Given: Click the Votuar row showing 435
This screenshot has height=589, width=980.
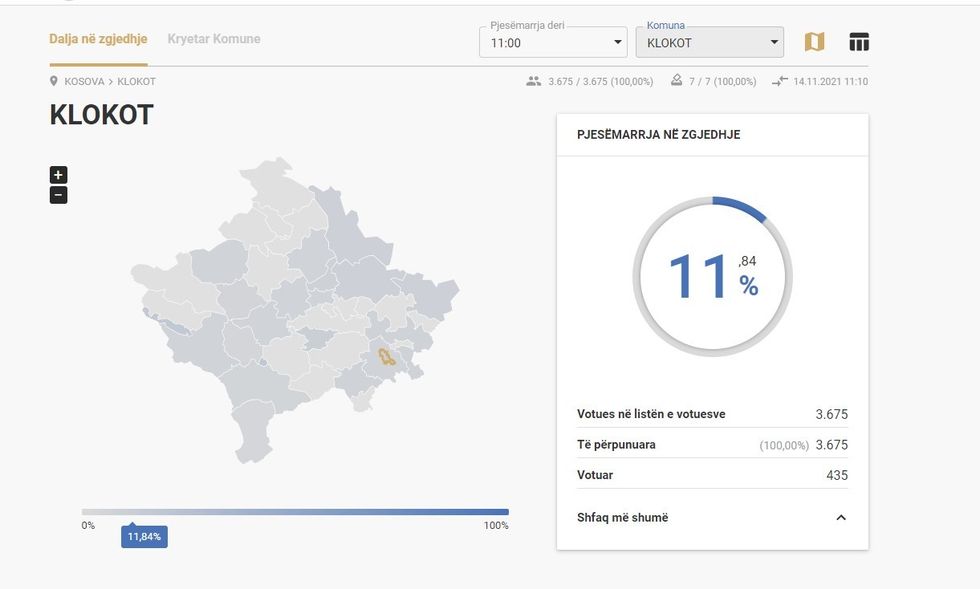Looking at the screenshot, I should pos(712,475).
